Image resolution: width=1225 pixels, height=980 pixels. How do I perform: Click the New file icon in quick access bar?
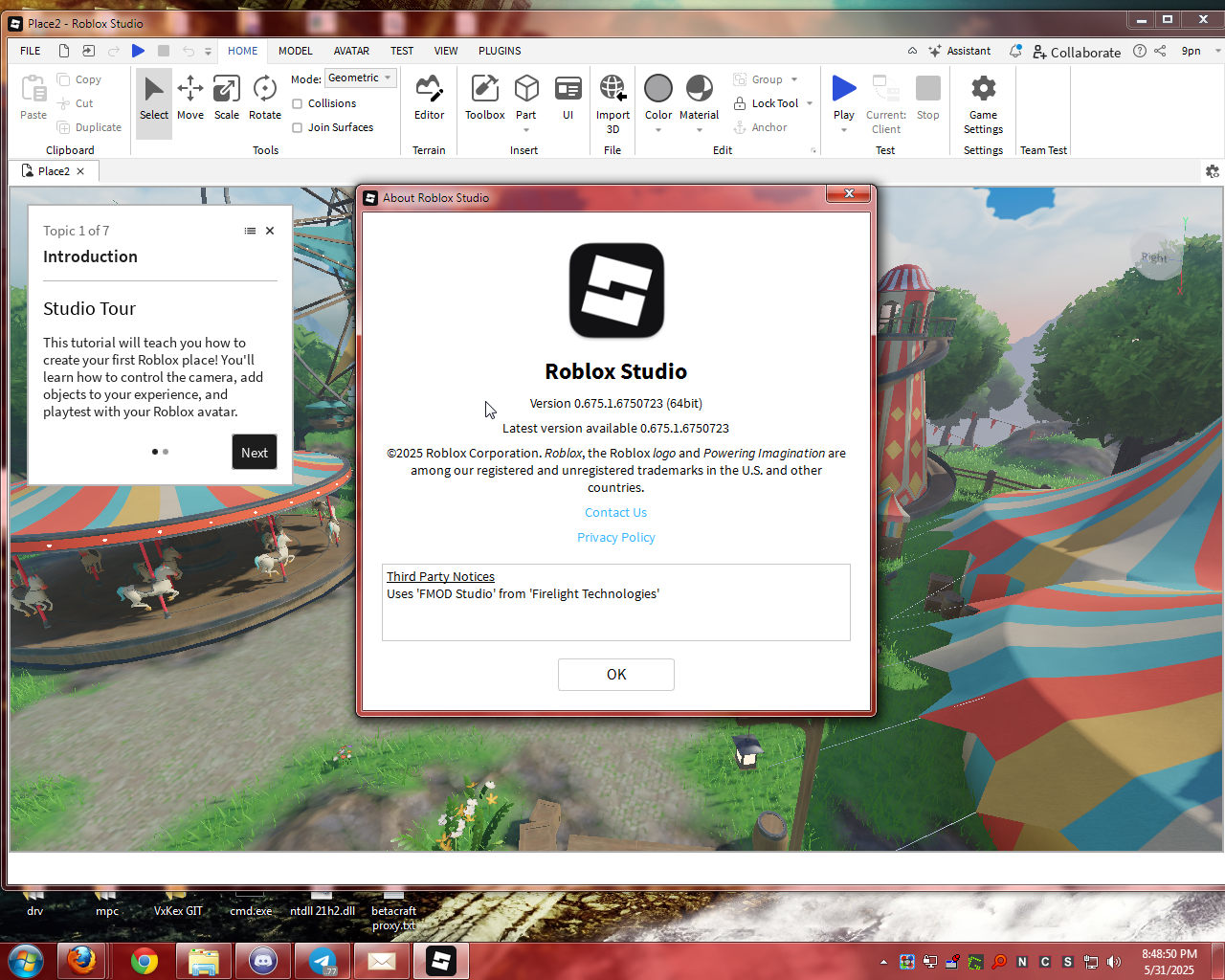(64, 51)
